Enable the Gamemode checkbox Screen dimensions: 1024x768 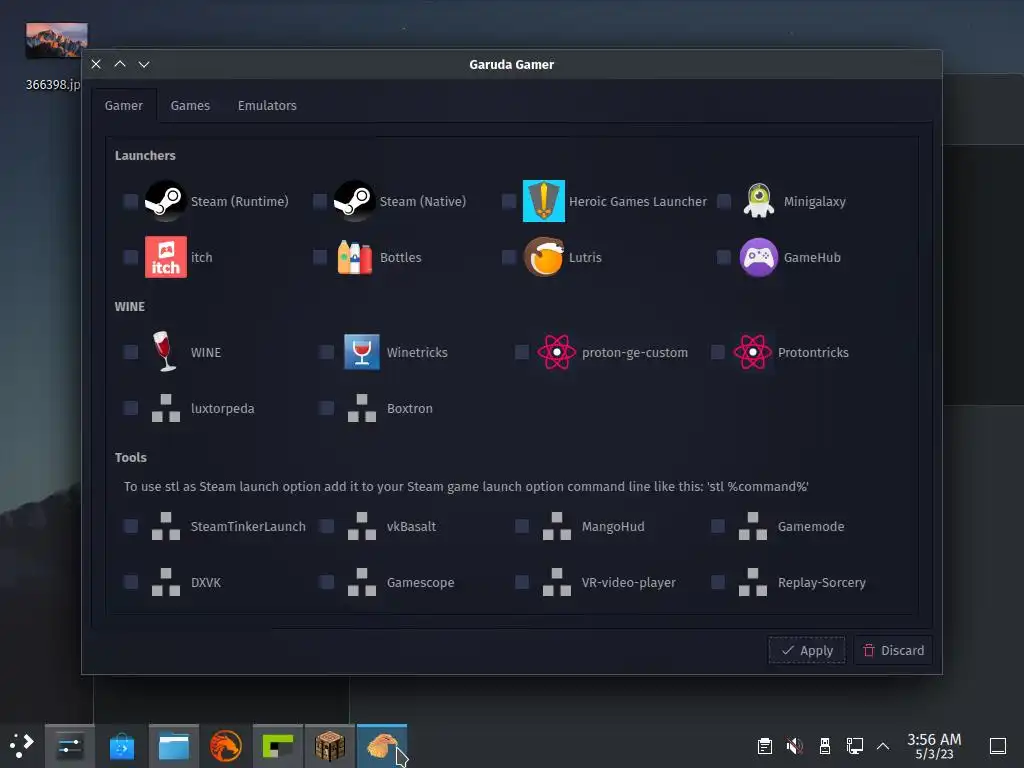pos(718,526)
